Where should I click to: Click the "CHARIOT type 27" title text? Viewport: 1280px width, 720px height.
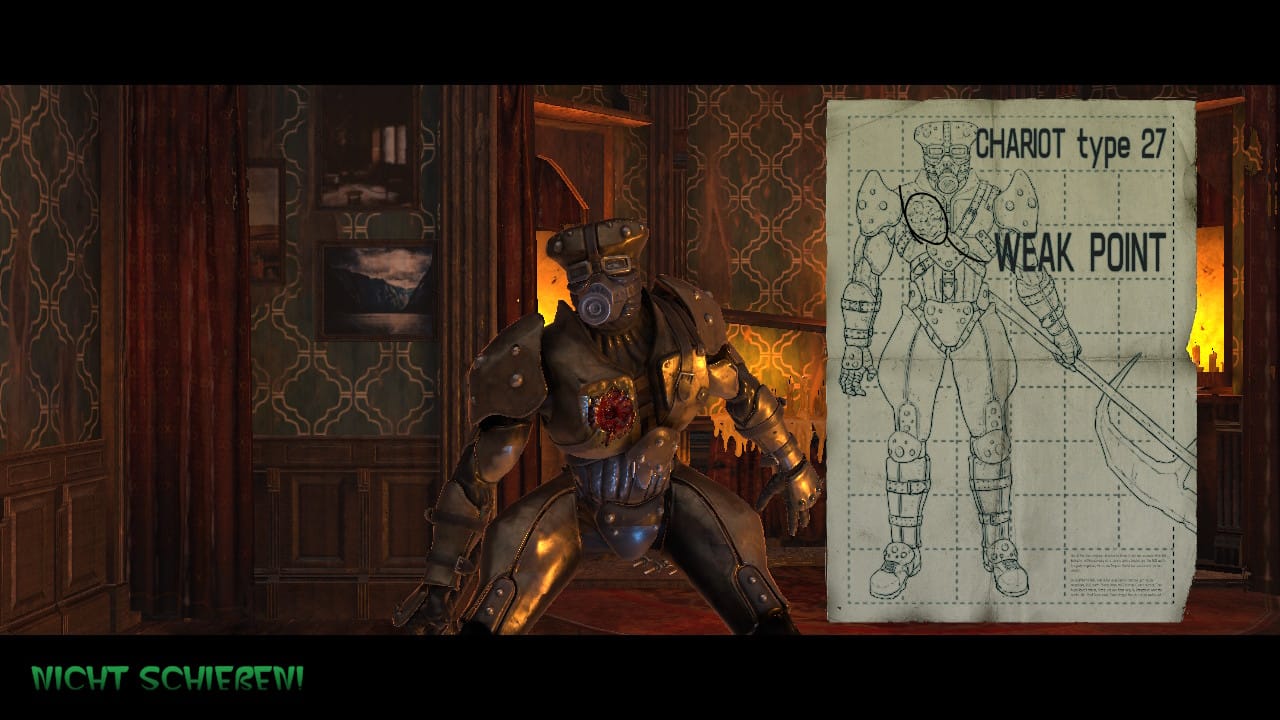[x=1070, y=146]
